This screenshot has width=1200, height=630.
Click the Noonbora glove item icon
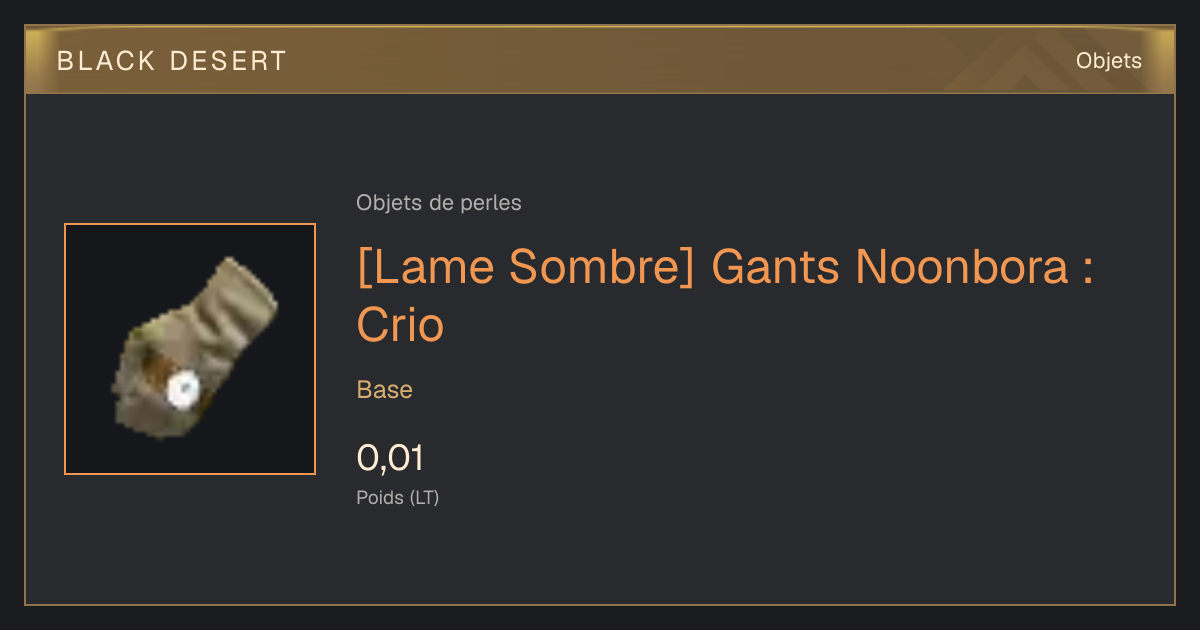tap(191, 349)
